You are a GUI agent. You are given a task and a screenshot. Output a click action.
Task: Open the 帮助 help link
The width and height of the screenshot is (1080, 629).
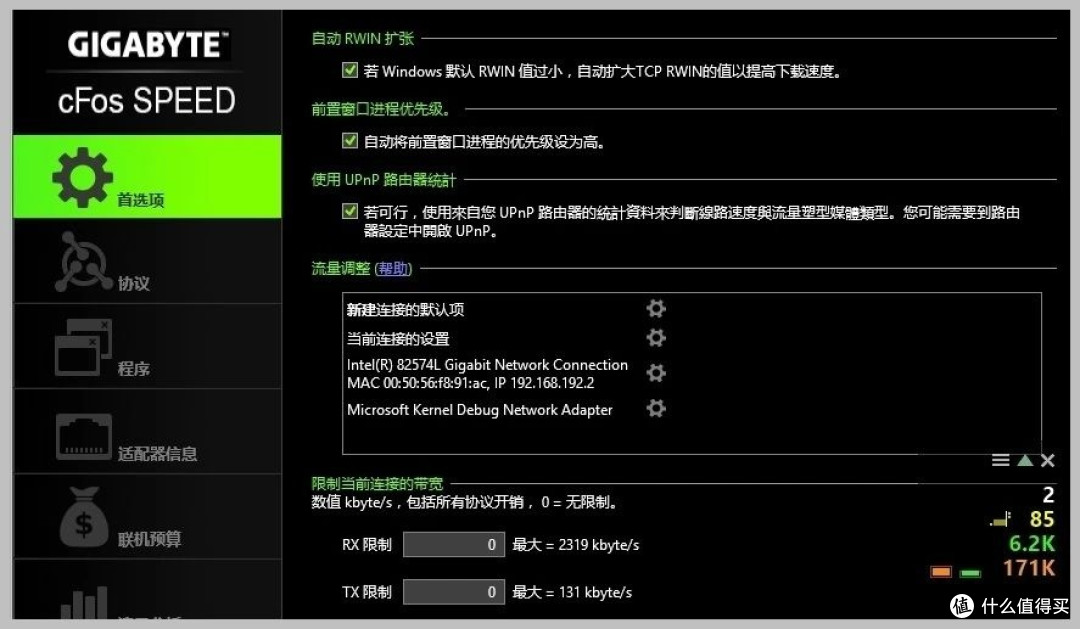(393, 268)
